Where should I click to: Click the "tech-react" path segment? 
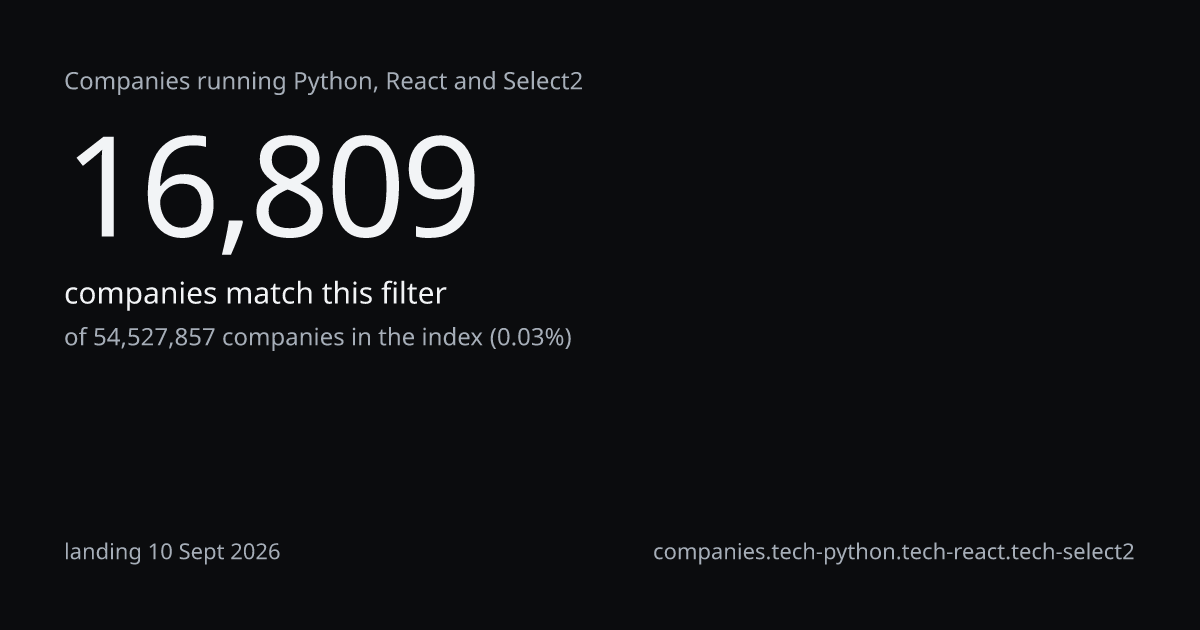pos(951,551)
